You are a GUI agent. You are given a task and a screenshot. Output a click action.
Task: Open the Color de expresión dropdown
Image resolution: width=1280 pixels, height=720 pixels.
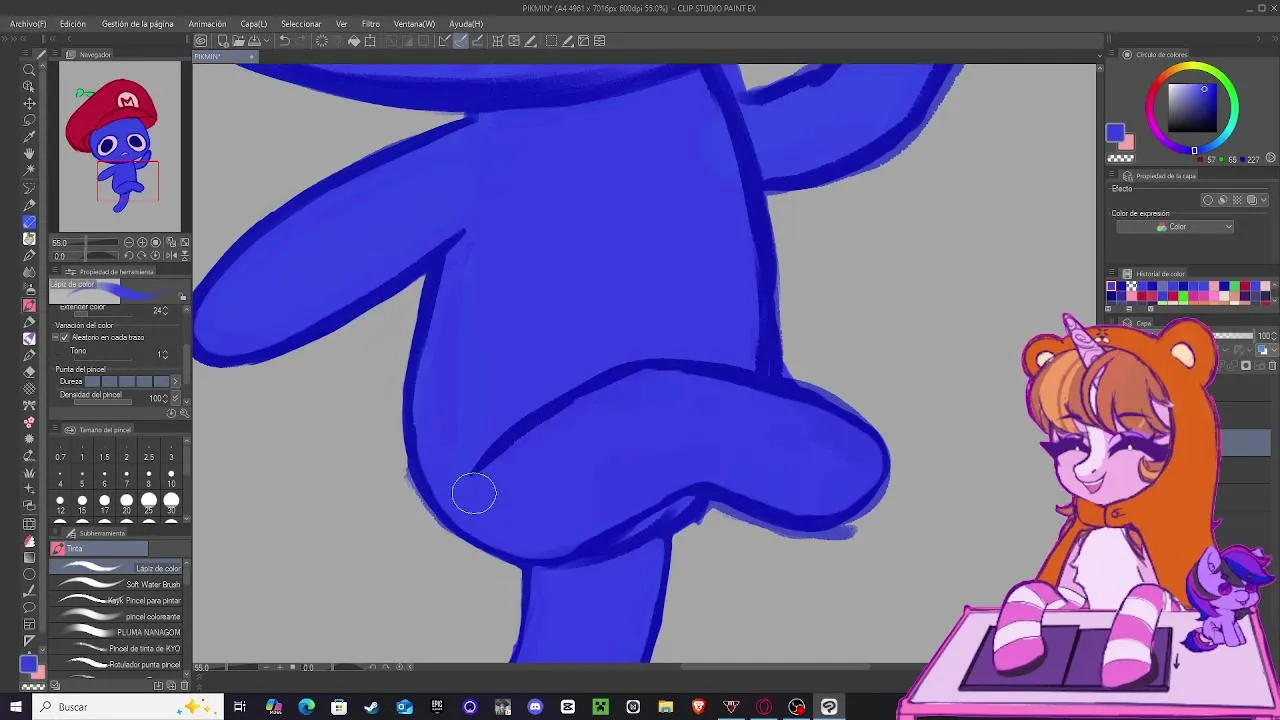tap(1174, 227)
